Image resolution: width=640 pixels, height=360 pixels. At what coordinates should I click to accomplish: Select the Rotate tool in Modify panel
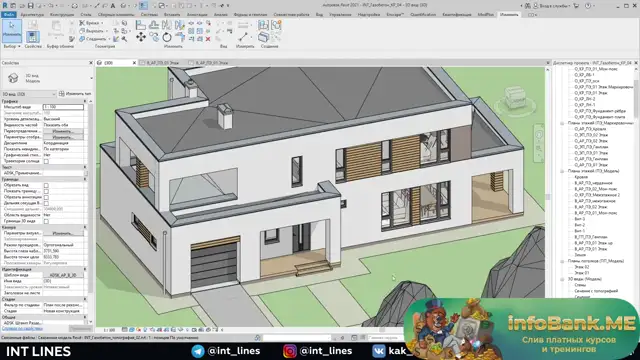pyautogui.click(x=167, y=37)
